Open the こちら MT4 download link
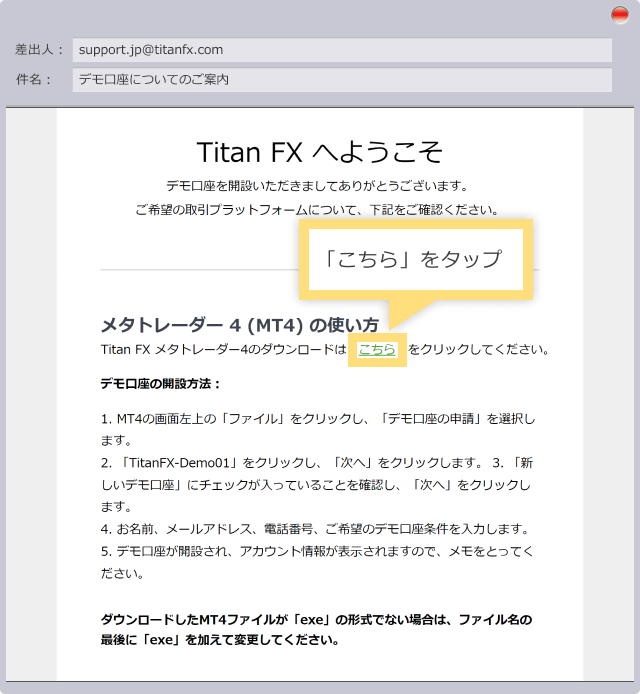640x694 pixels. pos(377,350)
